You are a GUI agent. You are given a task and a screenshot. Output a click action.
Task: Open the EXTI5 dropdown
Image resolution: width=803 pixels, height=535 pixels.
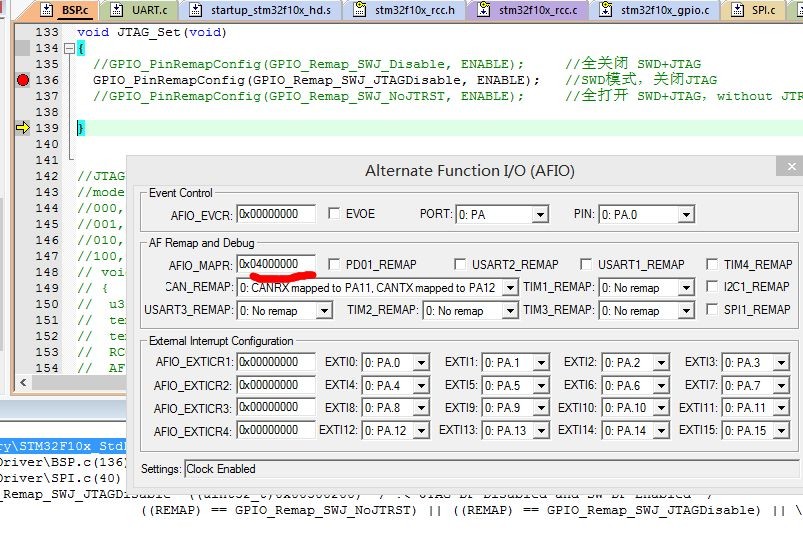point(515,385)
